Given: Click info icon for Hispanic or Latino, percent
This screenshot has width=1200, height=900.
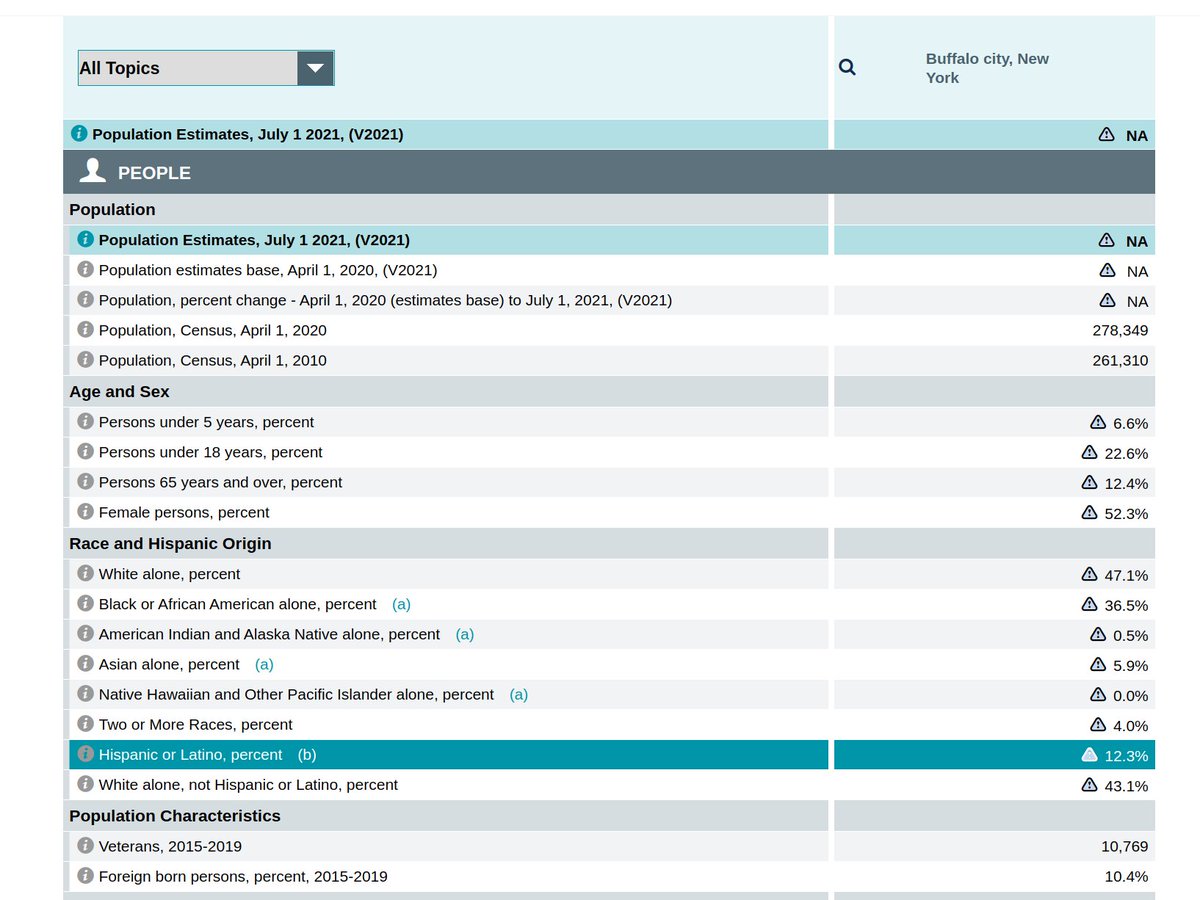Looking at the screenshot, I should point(86,754).
